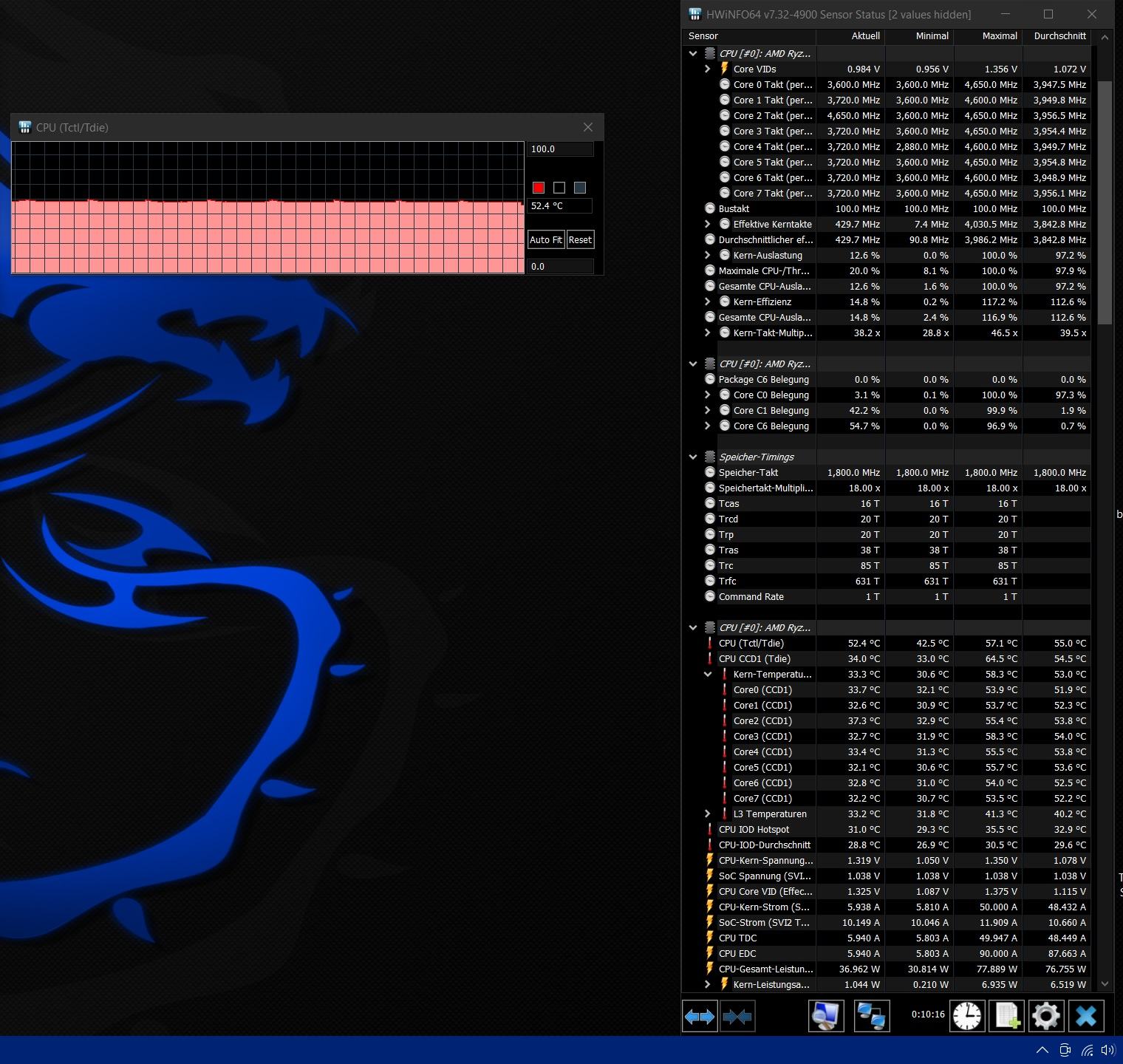The image size is (1123, 1064).
Task: Click the Maximal column header
Action: [x=988, y=35]
